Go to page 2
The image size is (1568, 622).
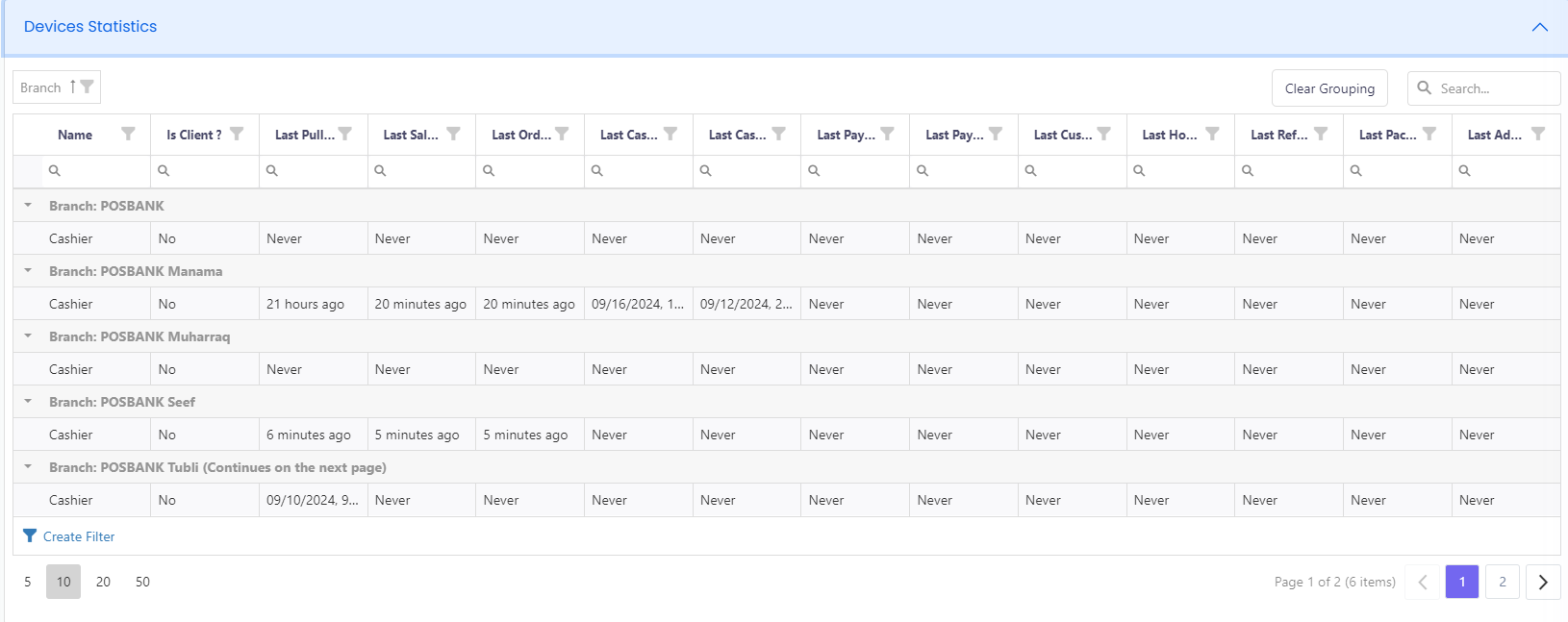pyautogui.click(x=1503, y=582)
